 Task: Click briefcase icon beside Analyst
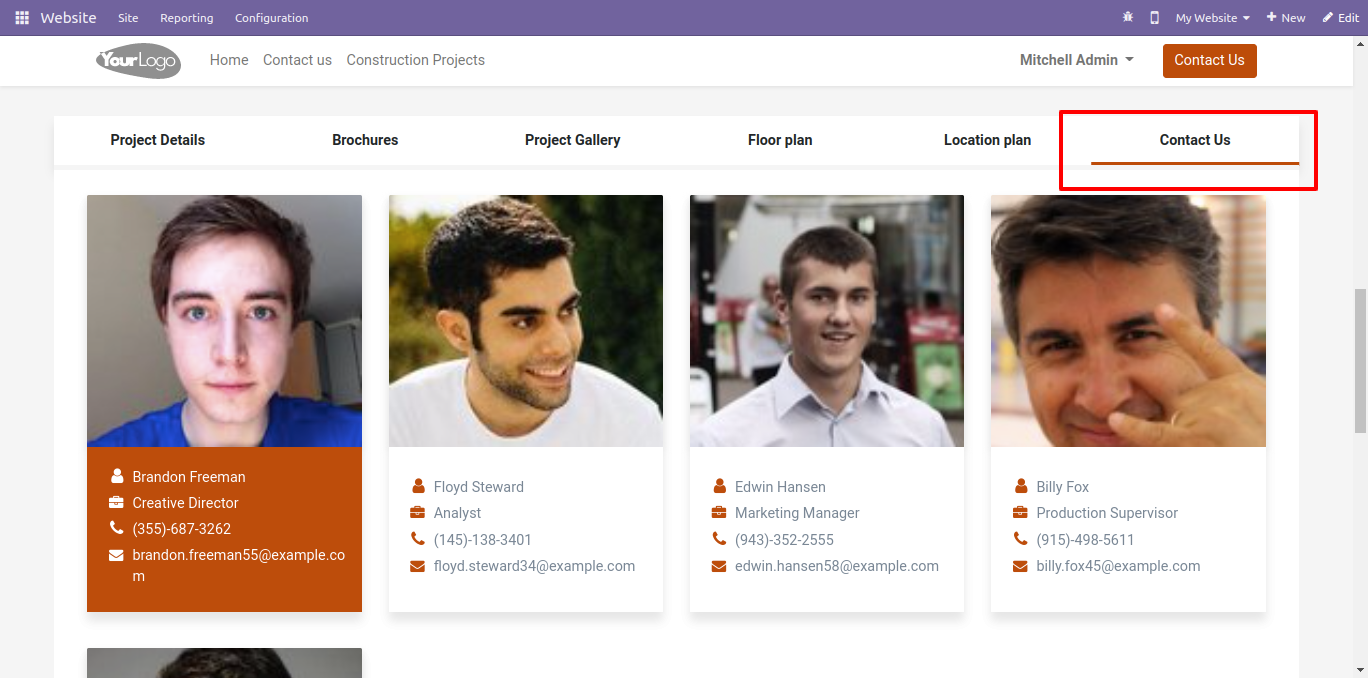(x=418, y=512)
